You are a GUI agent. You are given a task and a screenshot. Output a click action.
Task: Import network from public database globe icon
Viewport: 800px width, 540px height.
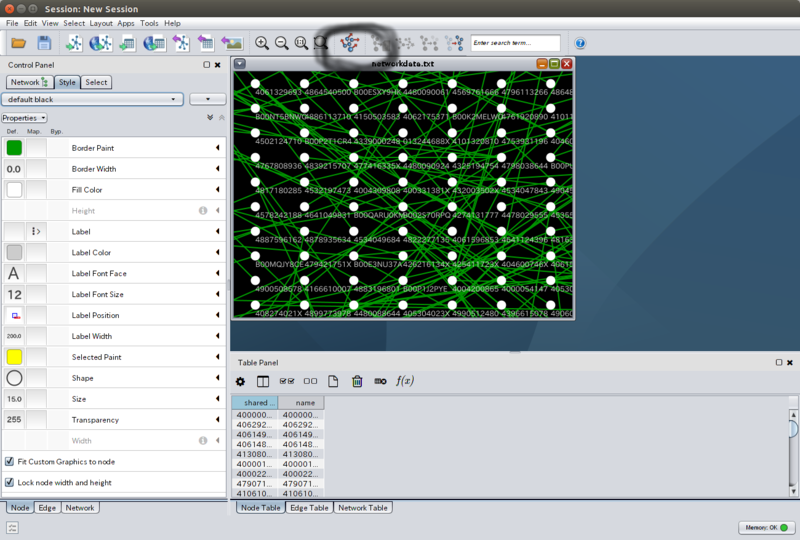point(101,43)
